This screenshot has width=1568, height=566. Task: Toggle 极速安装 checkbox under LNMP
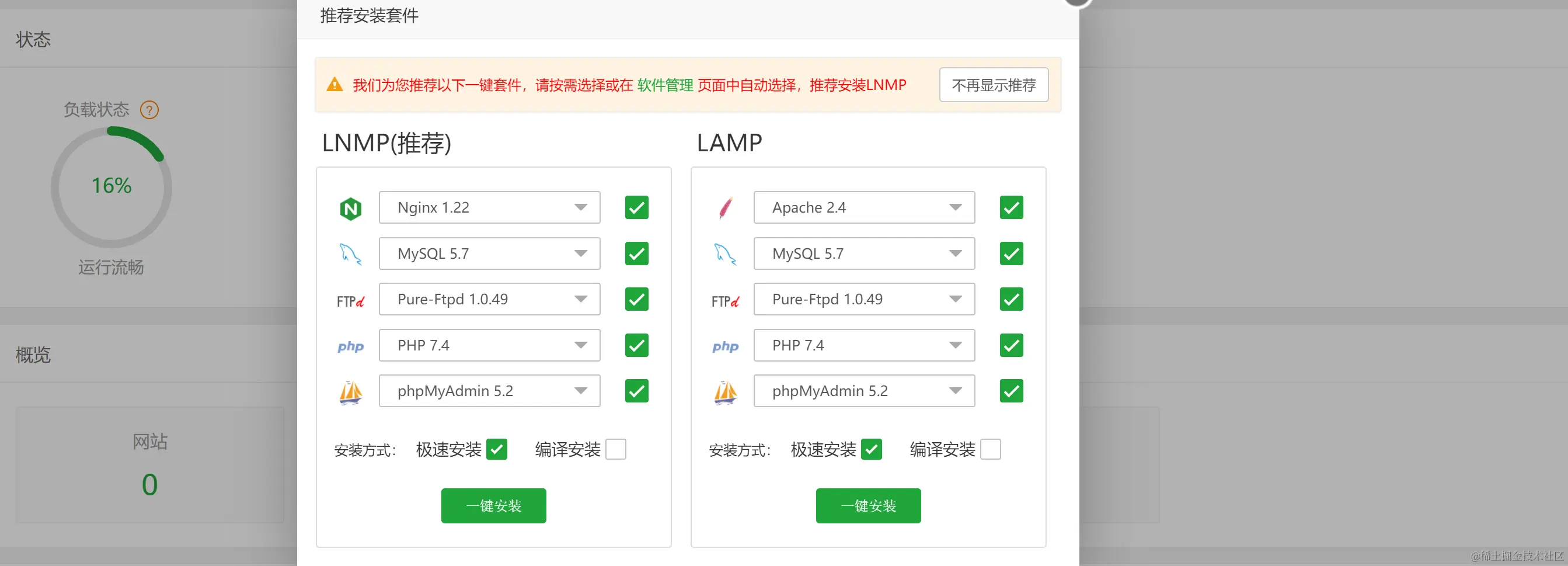[497, 450]
